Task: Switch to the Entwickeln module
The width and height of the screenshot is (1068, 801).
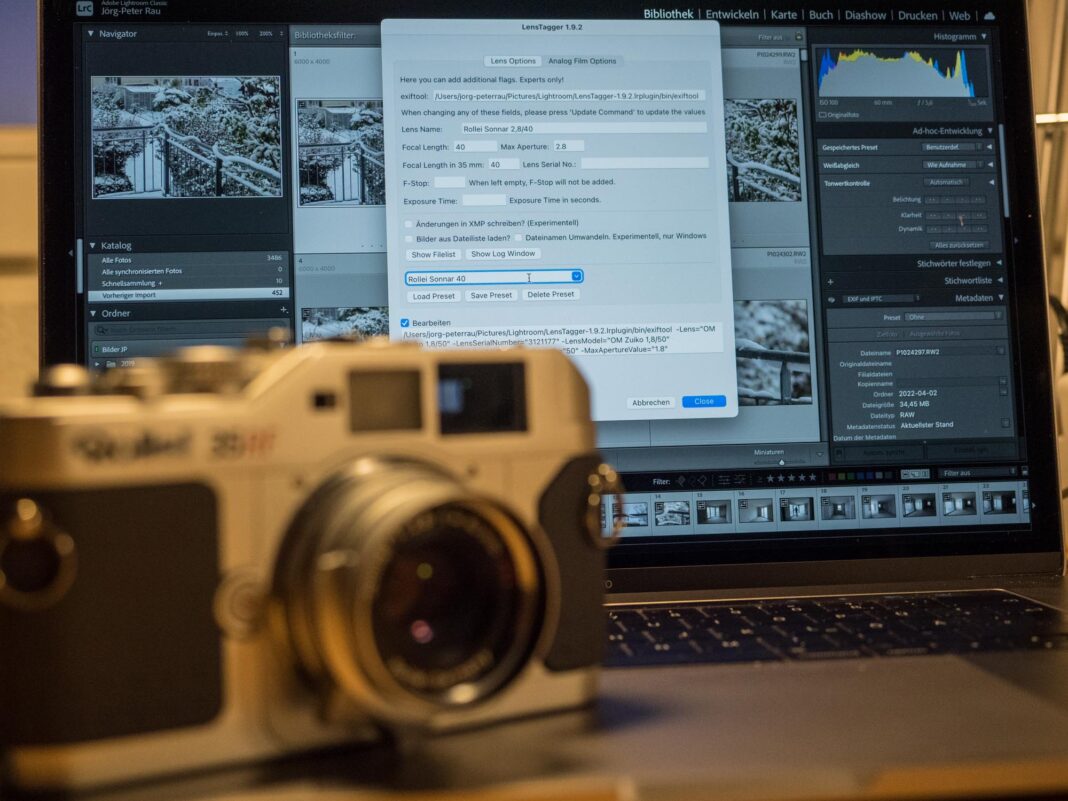Action: click(731, 15)
